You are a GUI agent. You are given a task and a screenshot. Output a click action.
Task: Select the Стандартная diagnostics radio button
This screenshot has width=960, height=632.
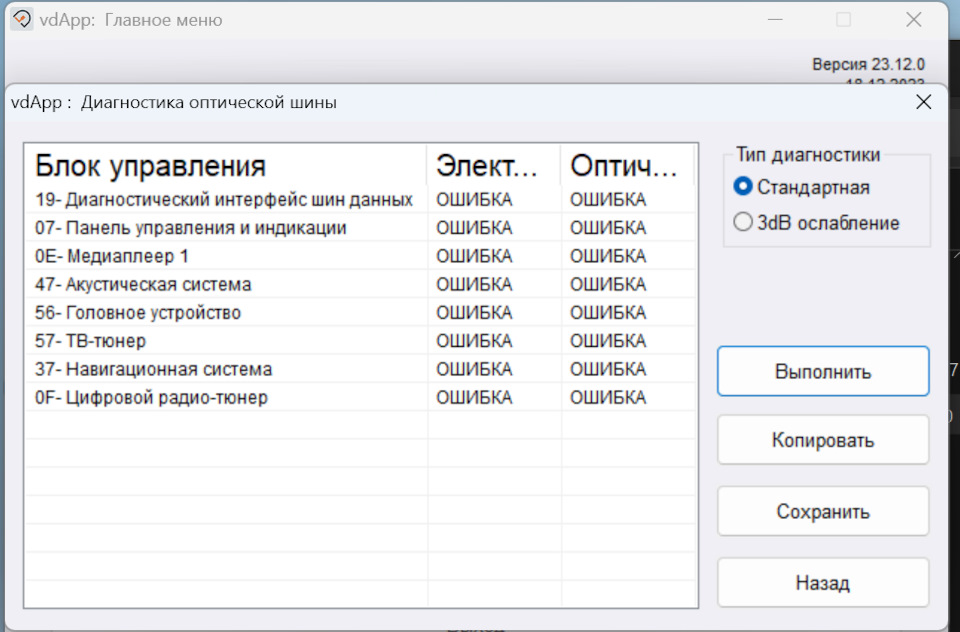point(743,187)
